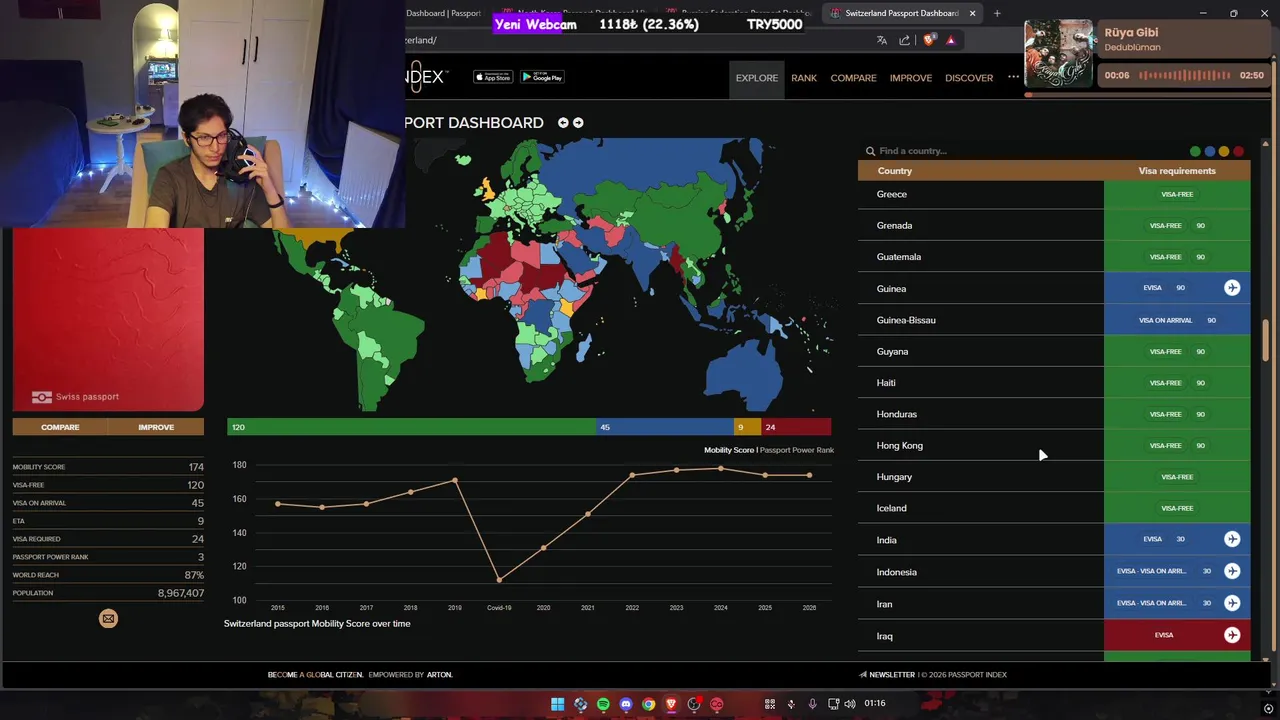
Task: Open Discord from the taskbar
Action: pyautogui.click(x=626, y=704)
